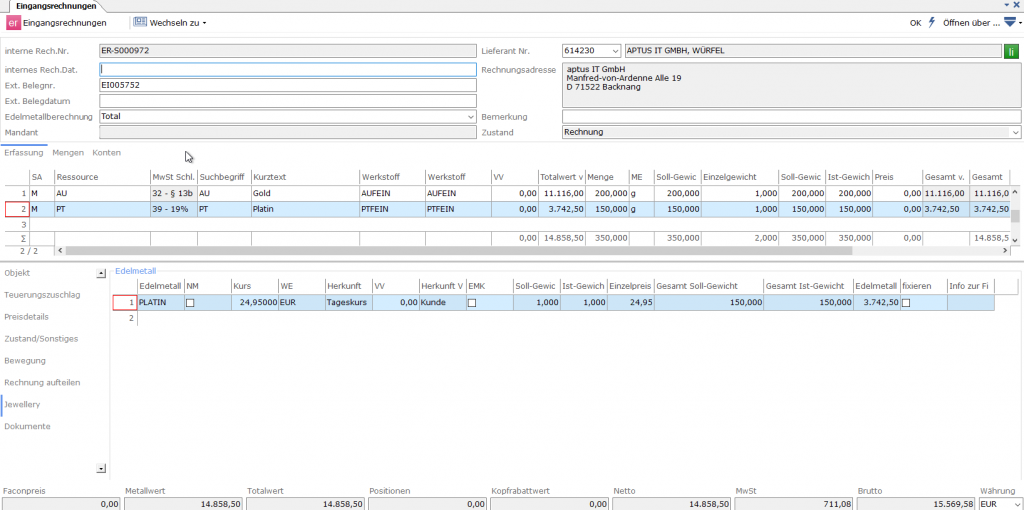
Task: Open the Währung EUR dropdown
Action: tap(1016, 504)
